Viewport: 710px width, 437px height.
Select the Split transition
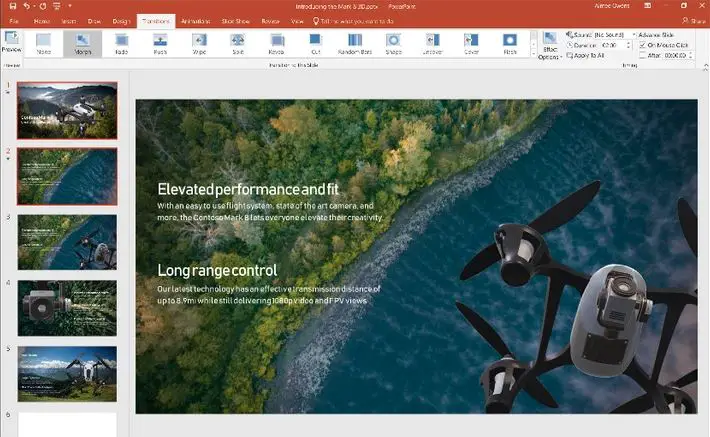click(x=238, y=44)
